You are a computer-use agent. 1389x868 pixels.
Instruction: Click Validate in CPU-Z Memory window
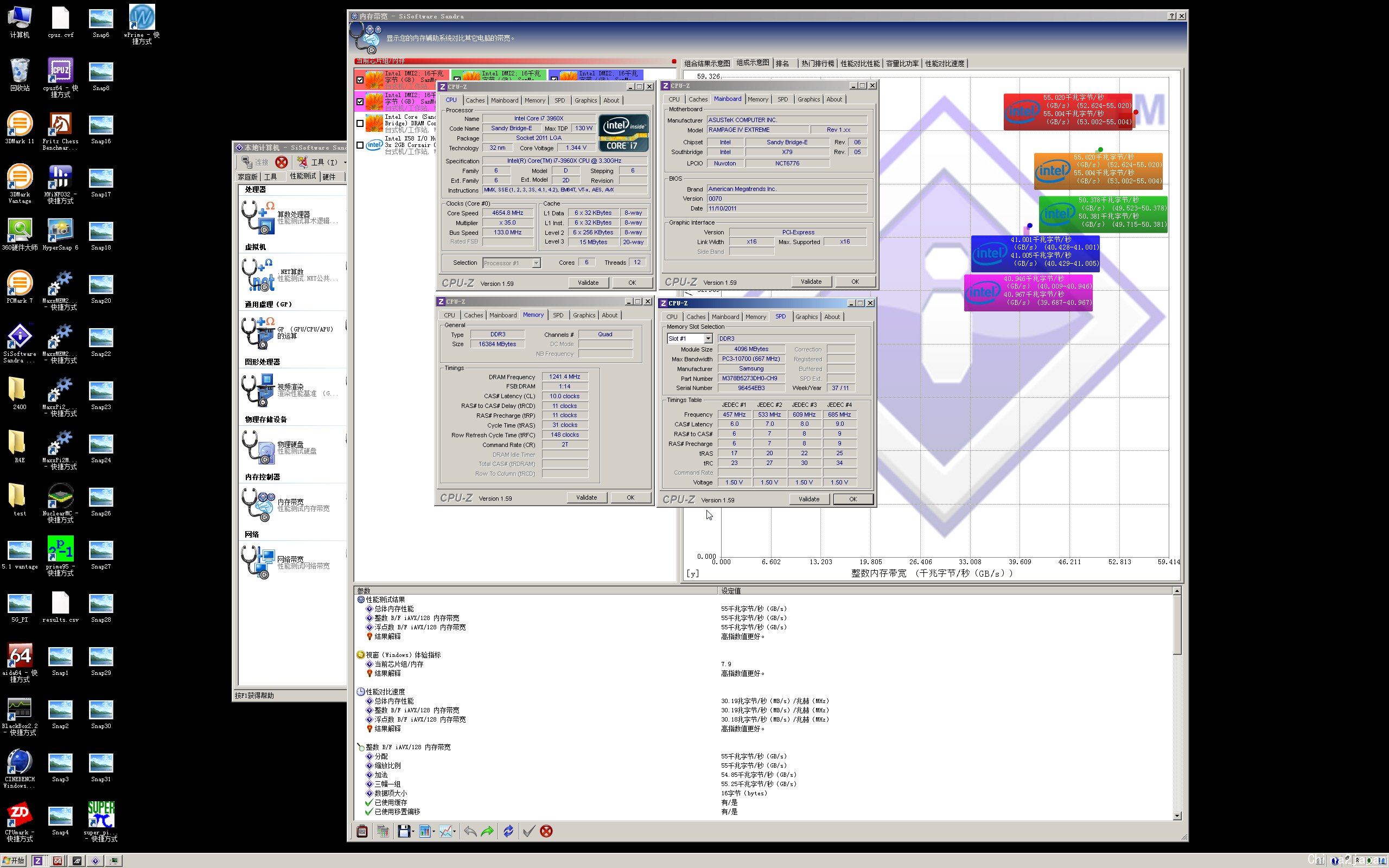tap(586, 497)
